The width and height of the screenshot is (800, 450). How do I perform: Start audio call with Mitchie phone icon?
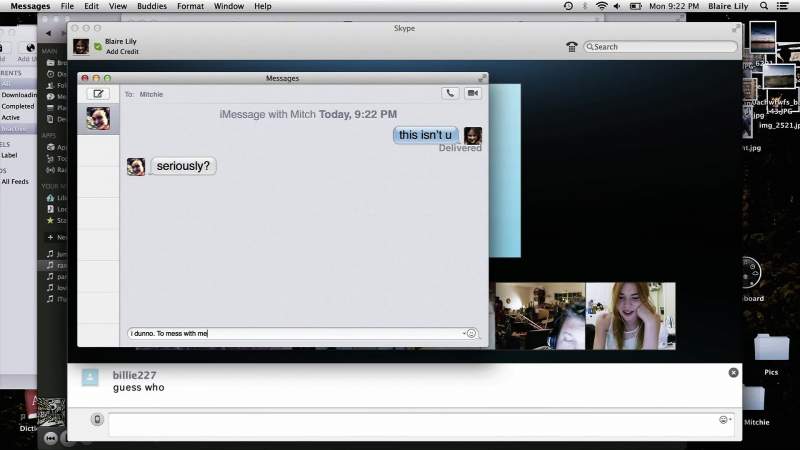click(450, 93)
